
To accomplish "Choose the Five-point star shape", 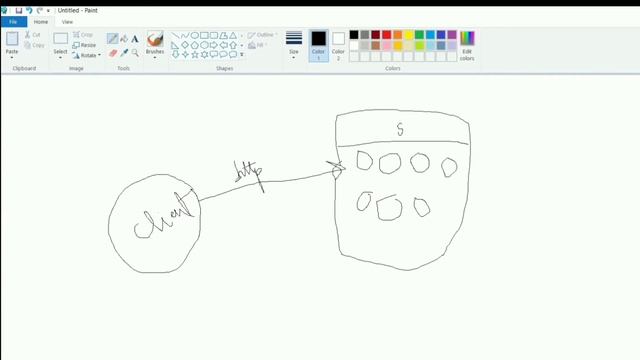I will (195, 54).
